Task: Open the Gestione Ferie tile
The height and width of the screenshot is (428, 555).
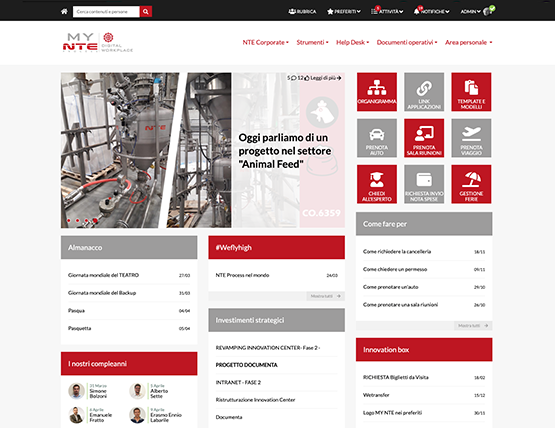Action: 471,184
